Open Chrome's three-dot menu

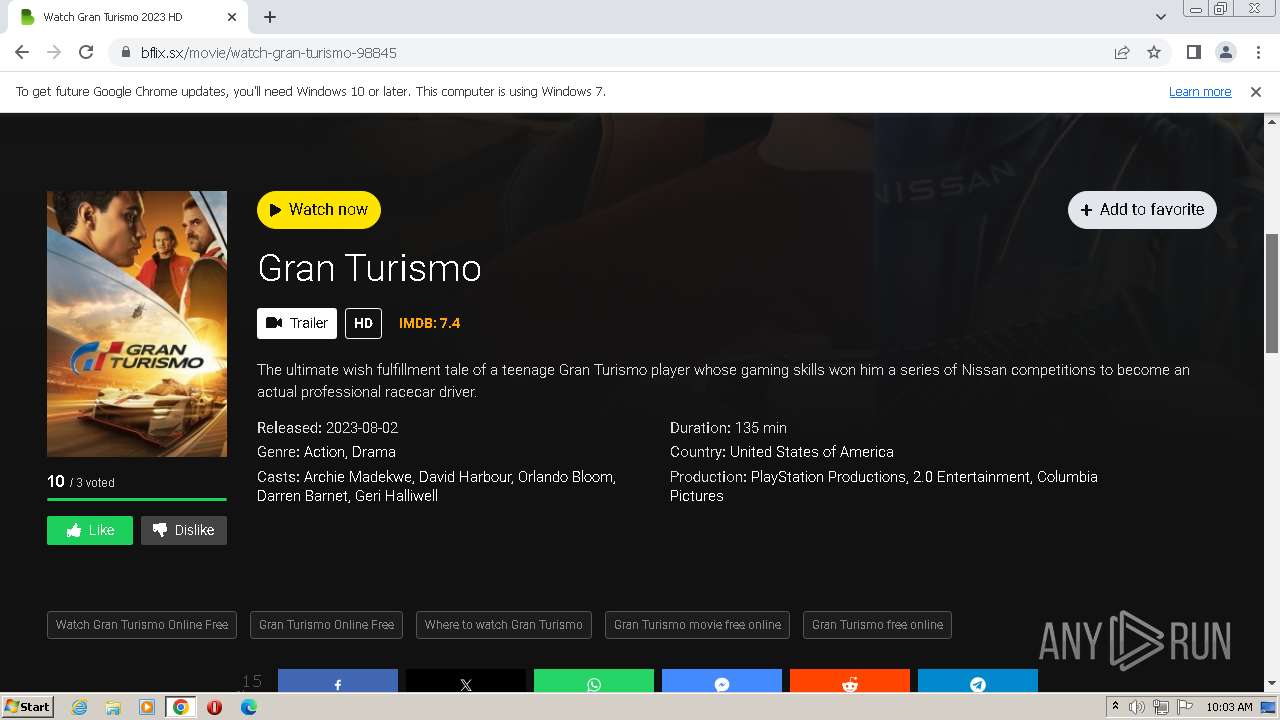(x=1258, y=52)
